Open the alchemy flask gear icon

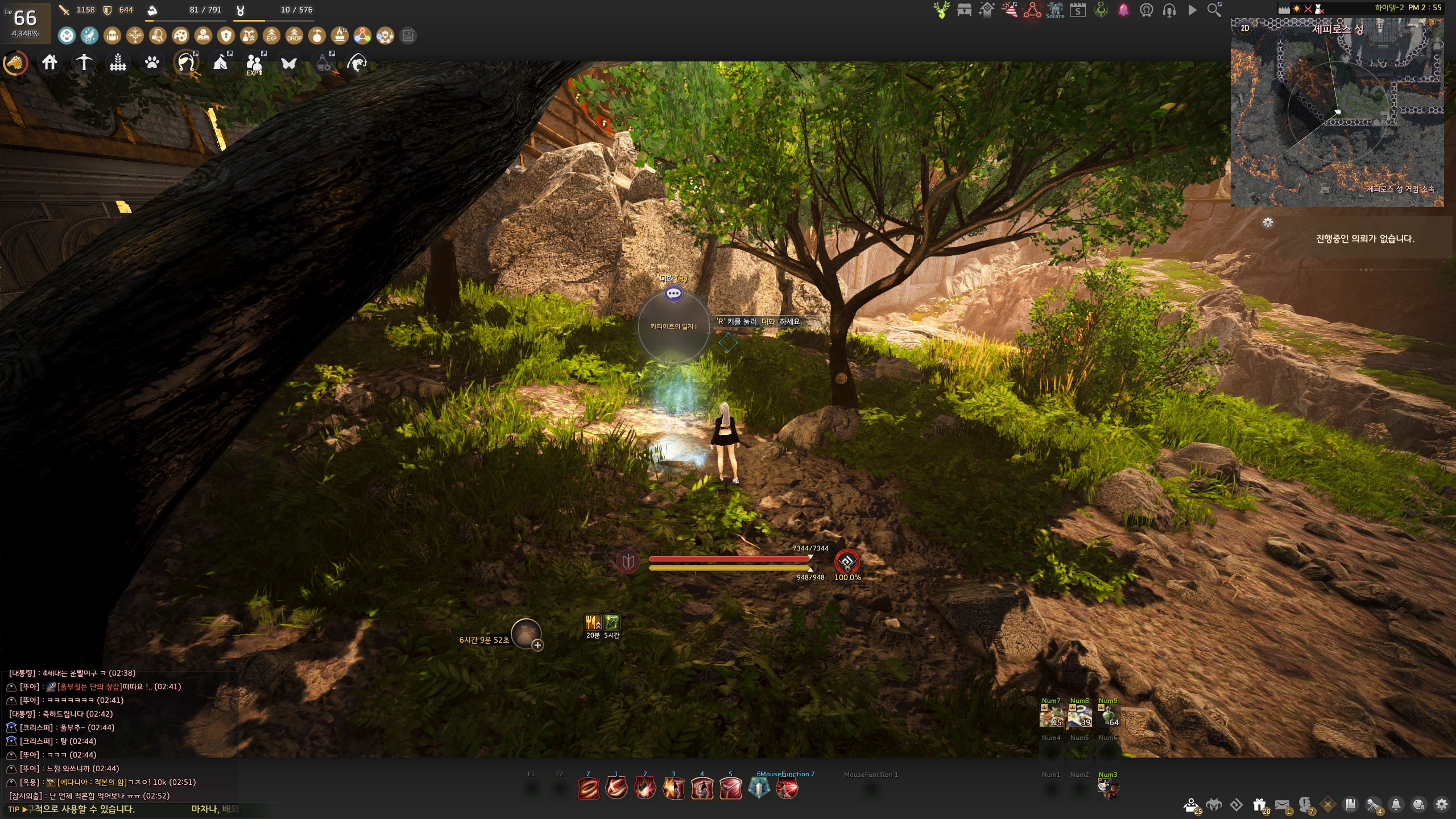click(324, 62)
